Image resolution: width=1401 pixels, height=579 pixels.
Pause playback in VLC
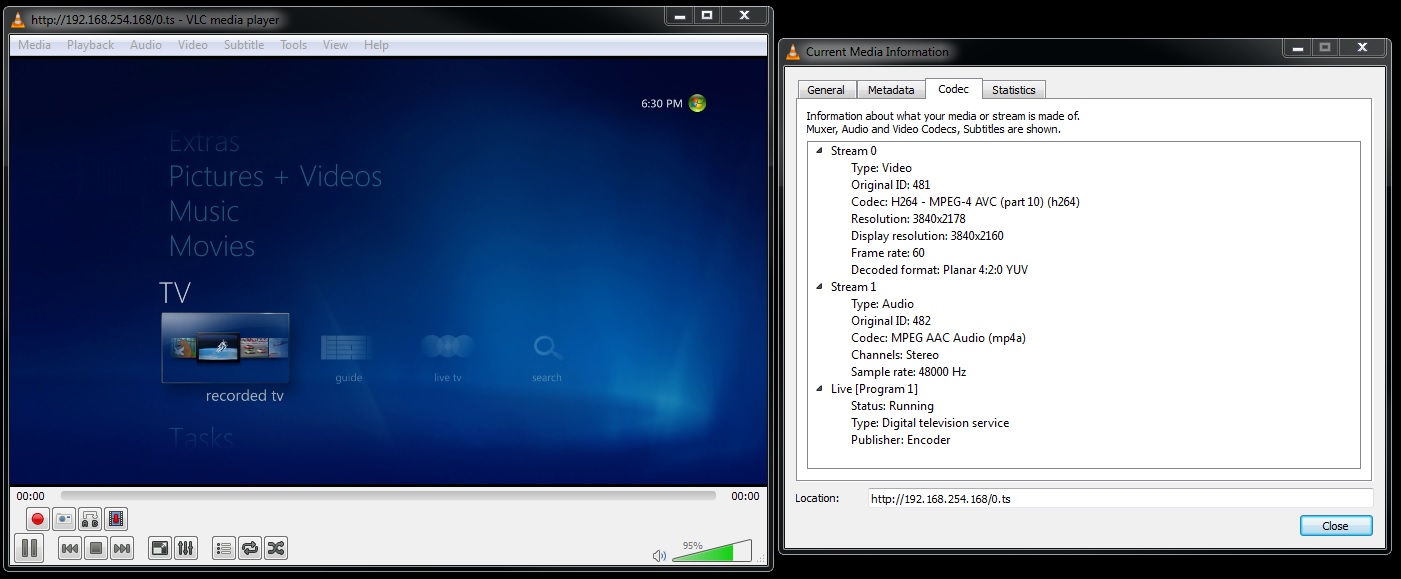pyautogui.click(x=30, y=548)
